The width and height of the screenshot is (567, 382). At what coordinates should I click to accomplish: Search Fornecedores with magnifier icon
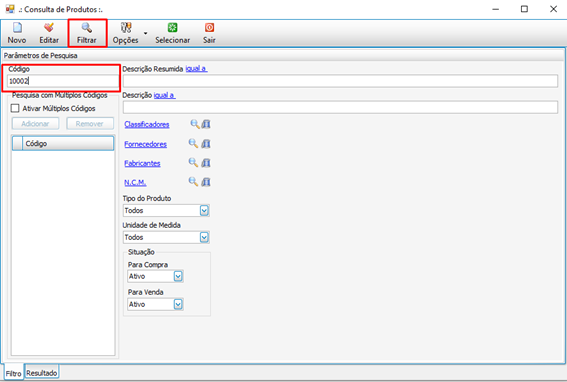193,144
